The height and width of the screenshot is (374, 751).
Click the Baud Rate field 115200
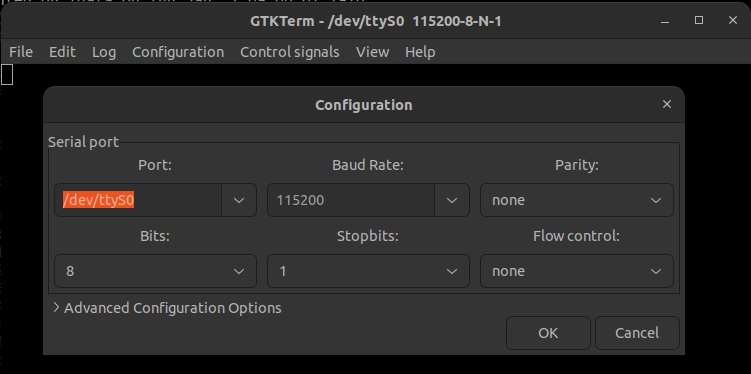351,200
